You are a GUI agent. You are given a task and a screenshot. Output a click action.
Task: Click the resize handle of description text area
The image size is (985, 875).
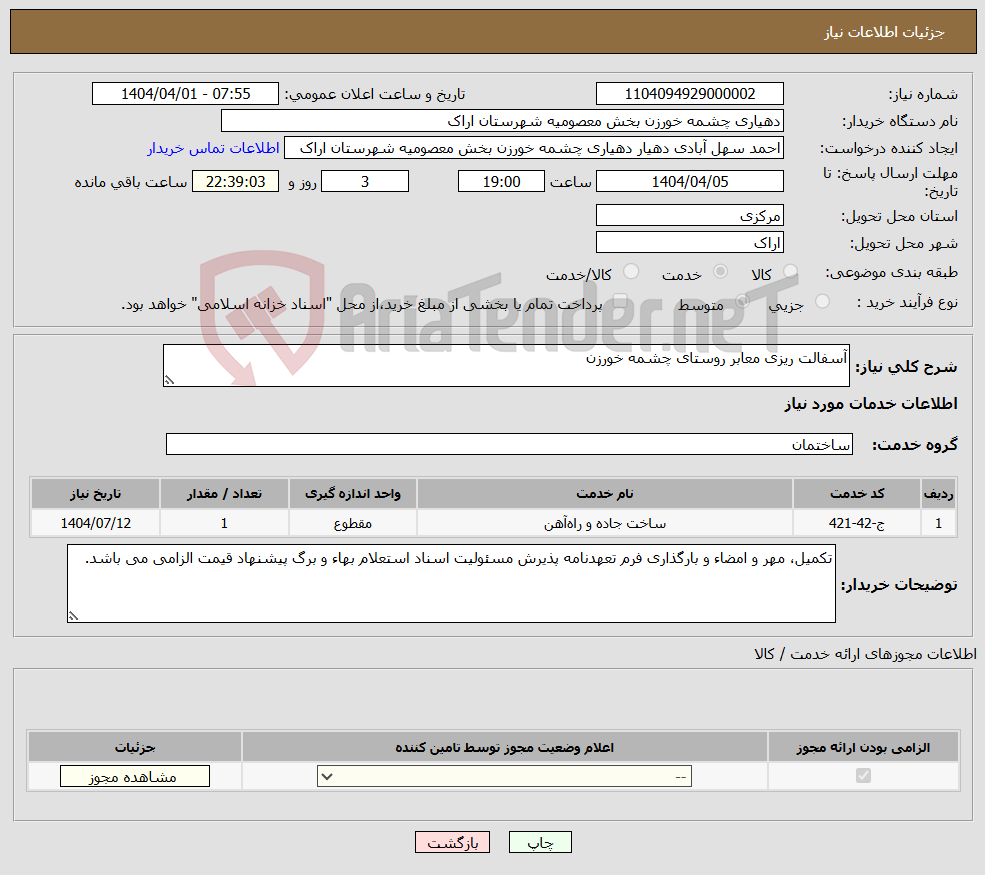coord(169,380)
